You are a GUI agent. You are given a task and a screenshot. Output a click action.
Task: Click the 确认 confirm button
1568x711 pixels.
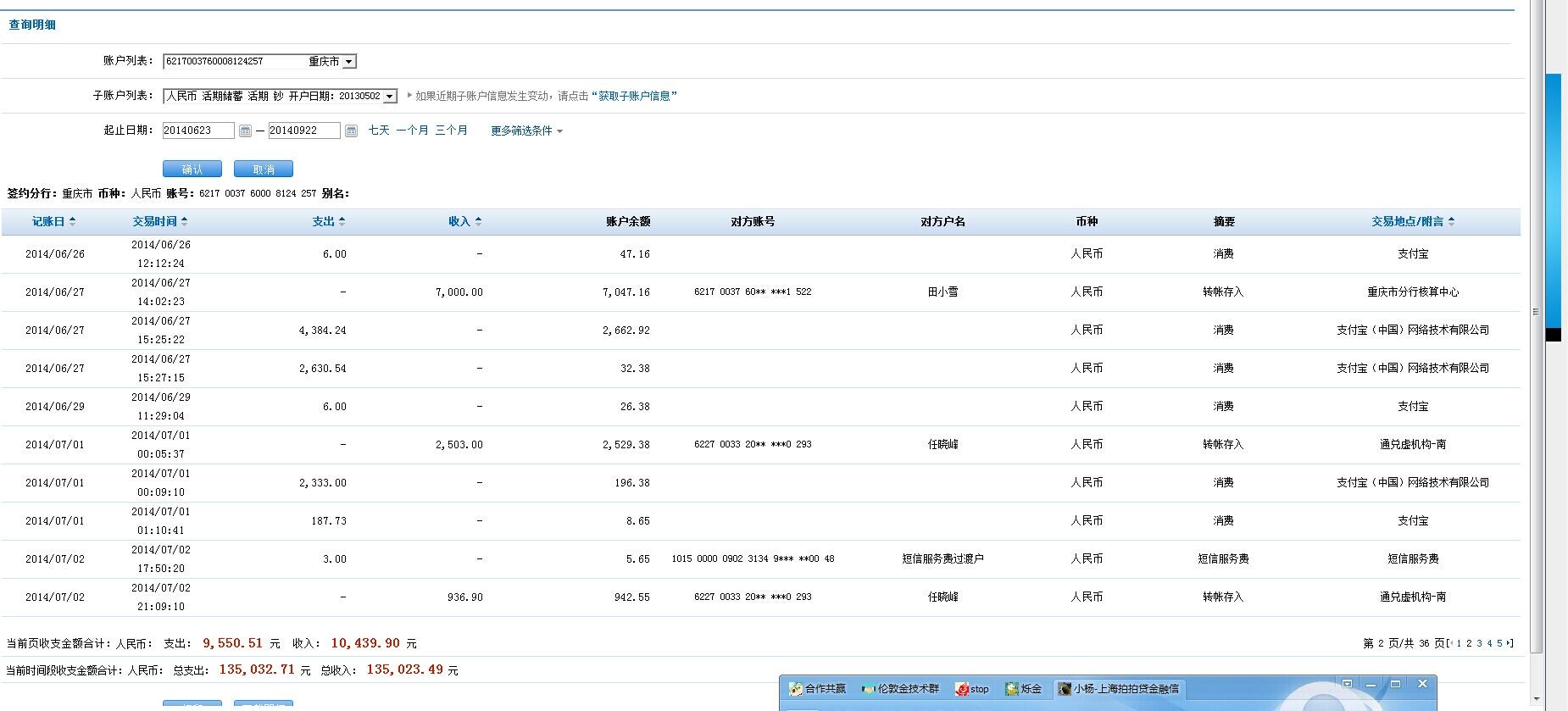point(192,169)
